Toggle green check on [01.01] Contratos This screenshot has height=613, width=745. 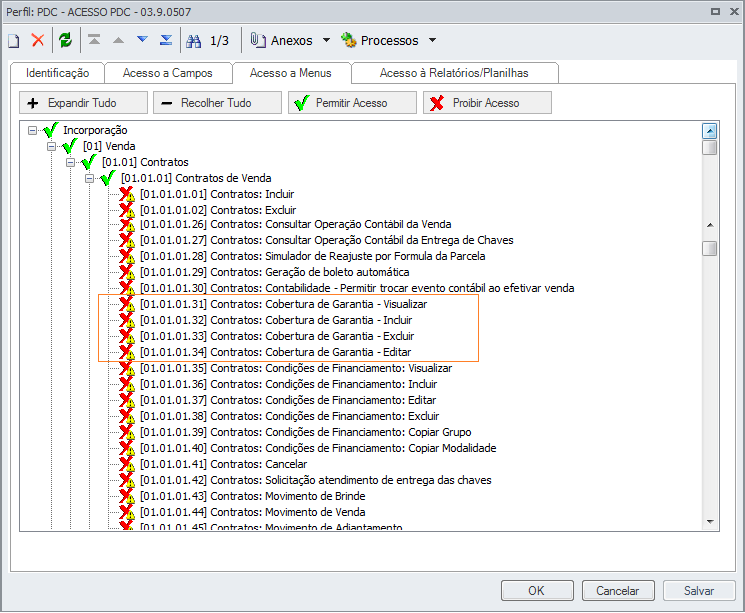coord(89,162)
